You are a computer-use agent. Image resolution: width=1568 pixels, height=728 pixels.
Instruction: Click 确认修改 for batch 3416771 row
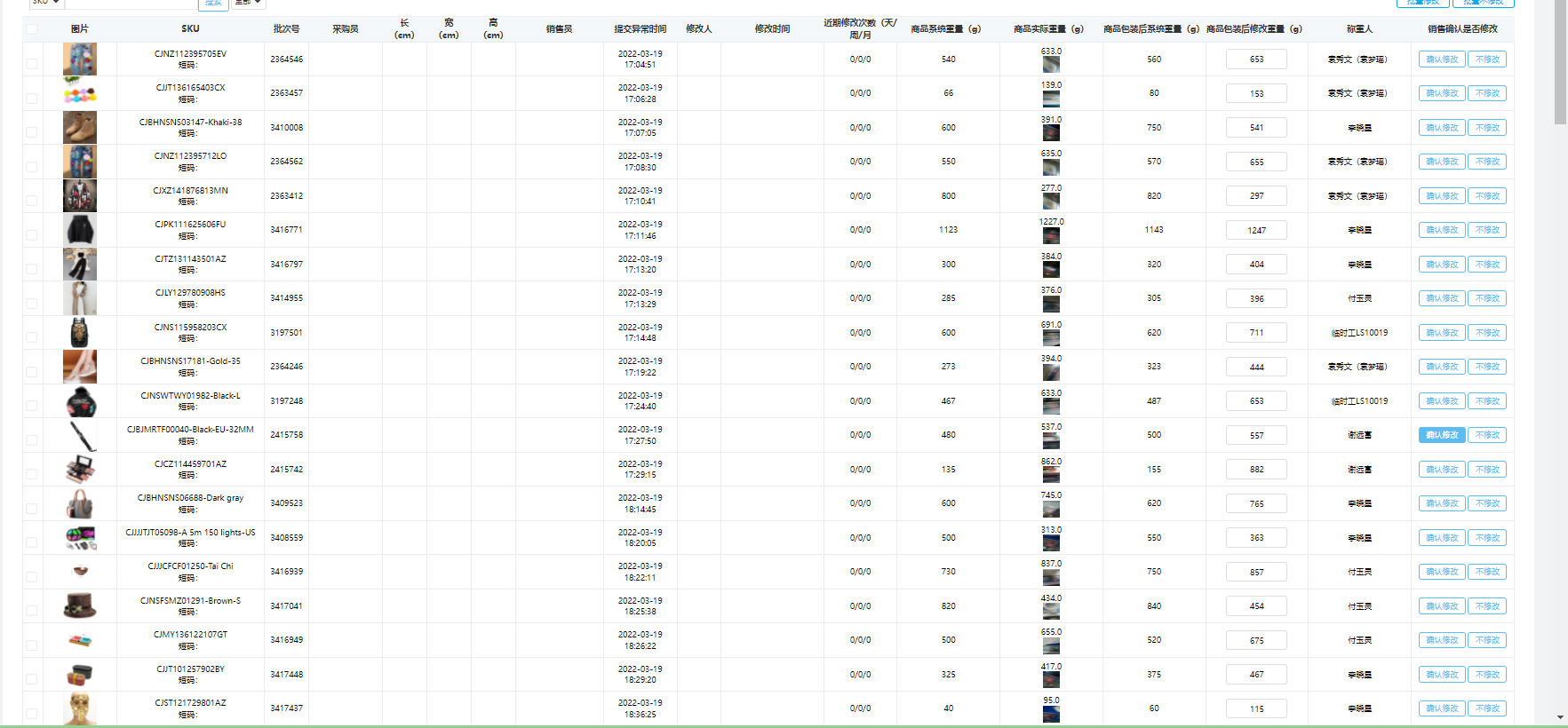pyautogui.click(x=1442, y=230)
